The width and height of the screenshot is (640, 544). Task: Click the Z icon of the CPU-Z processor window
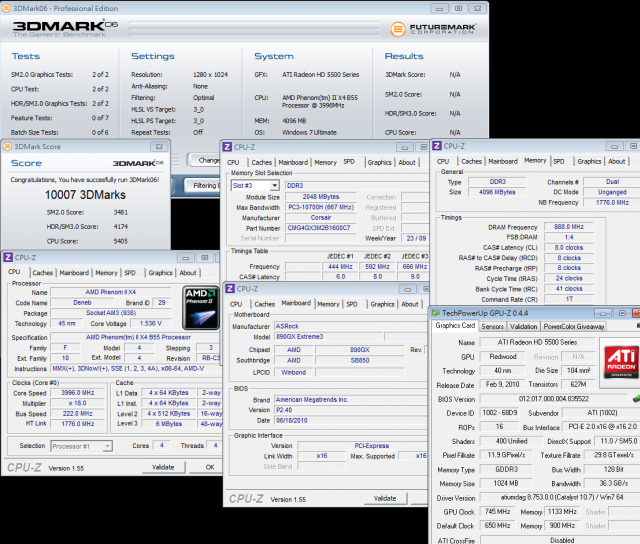[8, 258]
